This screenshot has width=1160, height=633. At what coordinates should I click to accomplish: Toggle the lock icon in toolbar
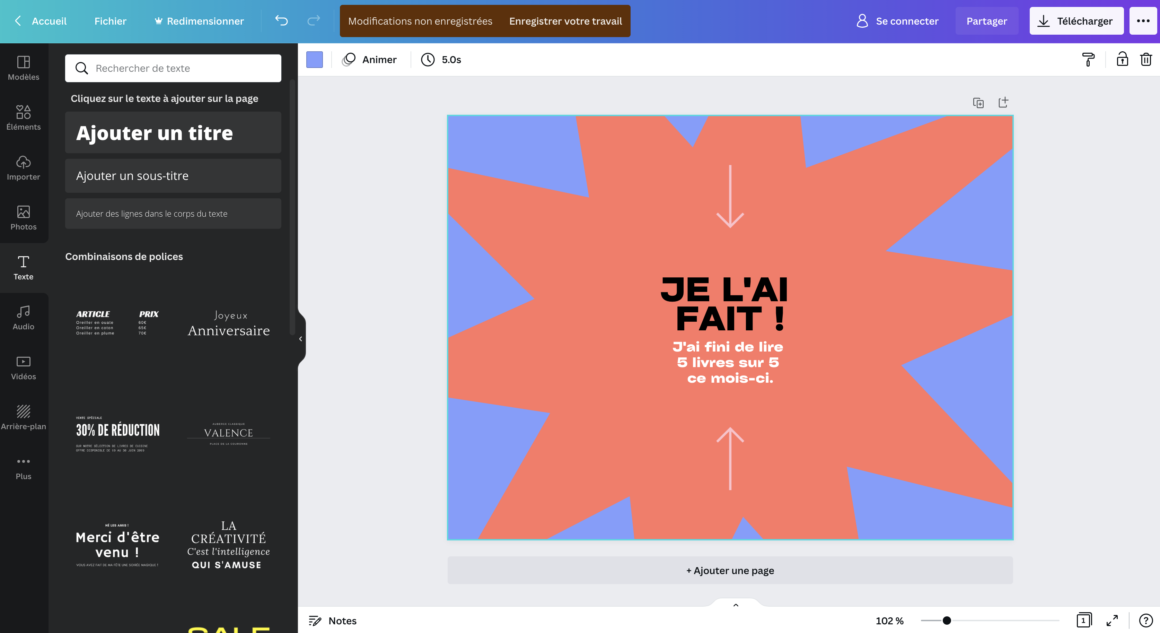click(1122, 60)
